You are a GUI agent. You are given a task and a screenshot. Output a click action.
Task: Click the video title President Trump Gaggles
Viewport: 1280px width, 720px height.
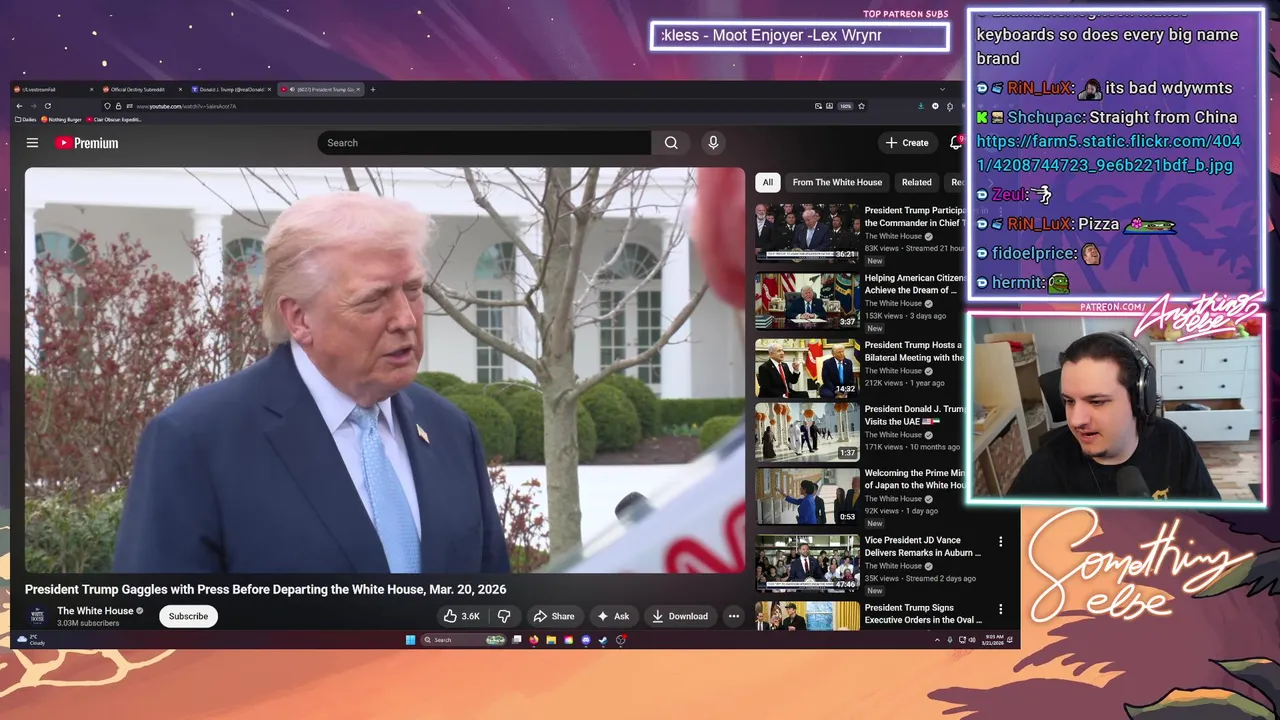(x=266, y=590)
